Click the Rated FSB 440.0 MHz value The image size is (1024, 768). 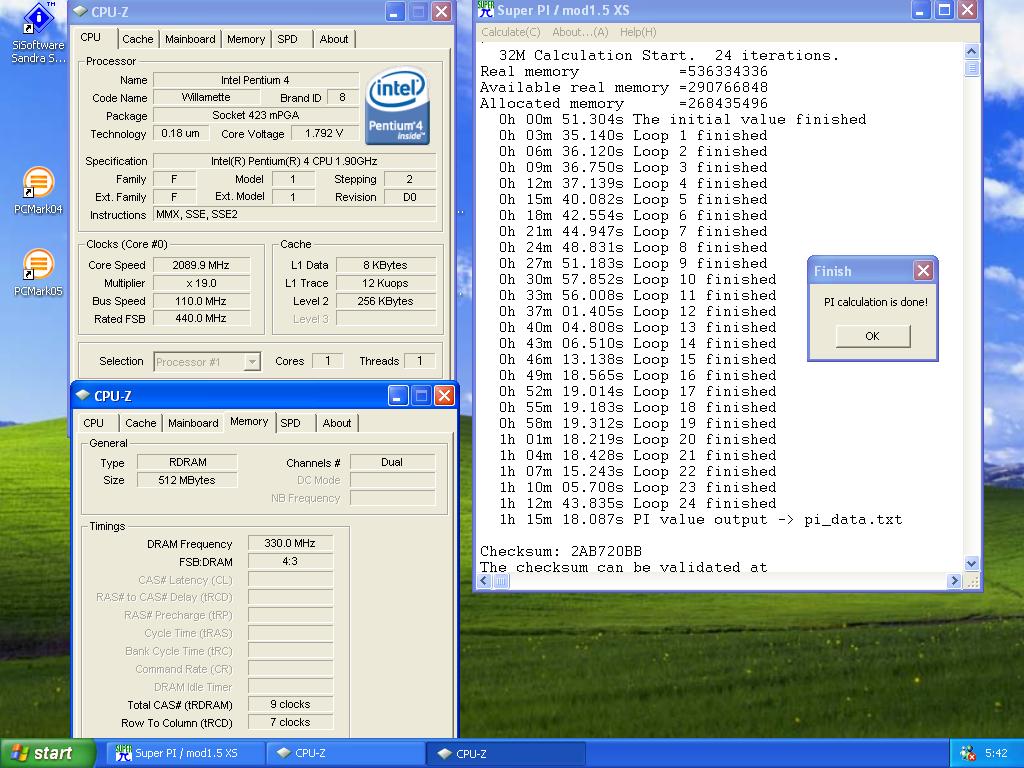coord(201,319)
